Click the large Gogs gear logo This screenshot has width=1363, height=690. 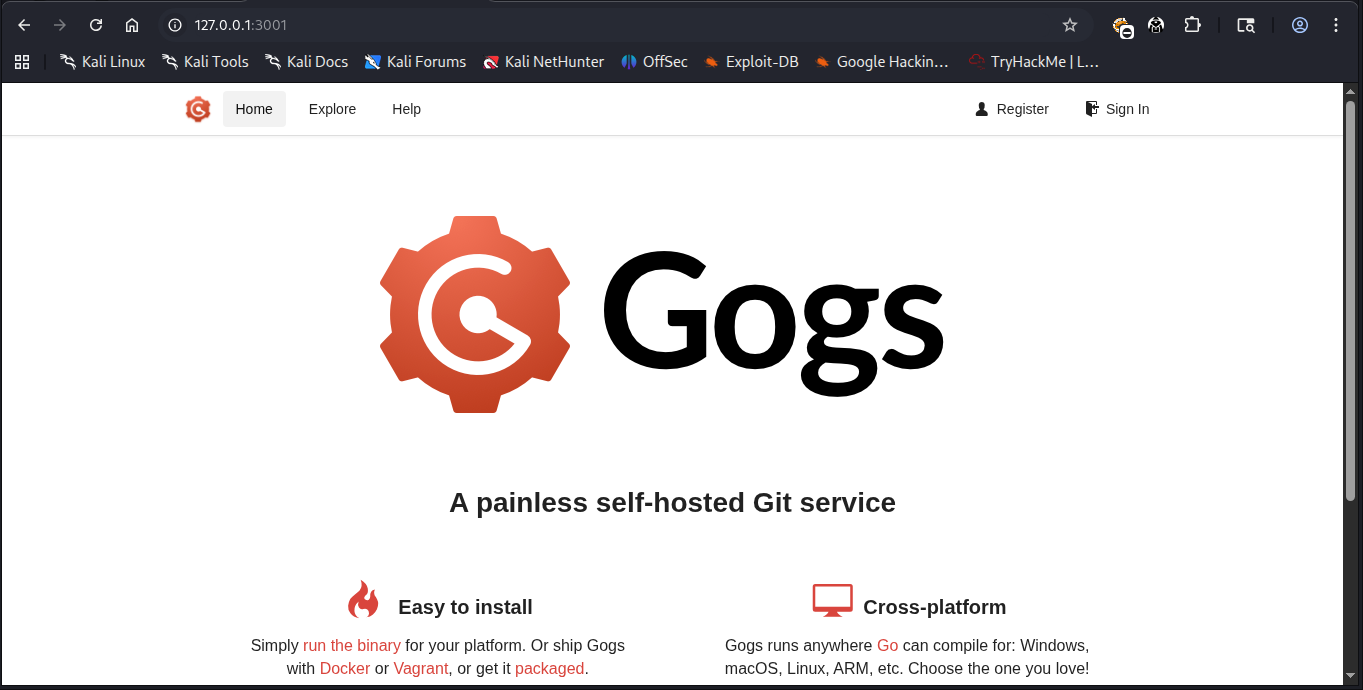click(x=475, y=314)
